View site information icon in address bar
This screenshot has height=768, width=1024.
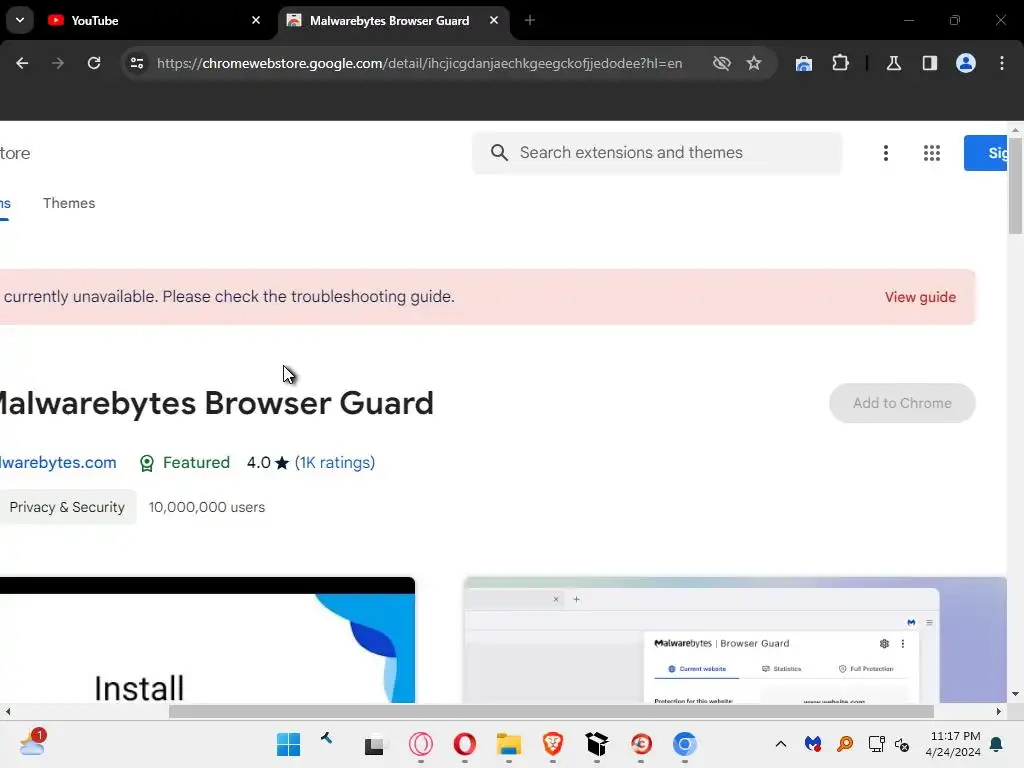[x=137, y=63]
